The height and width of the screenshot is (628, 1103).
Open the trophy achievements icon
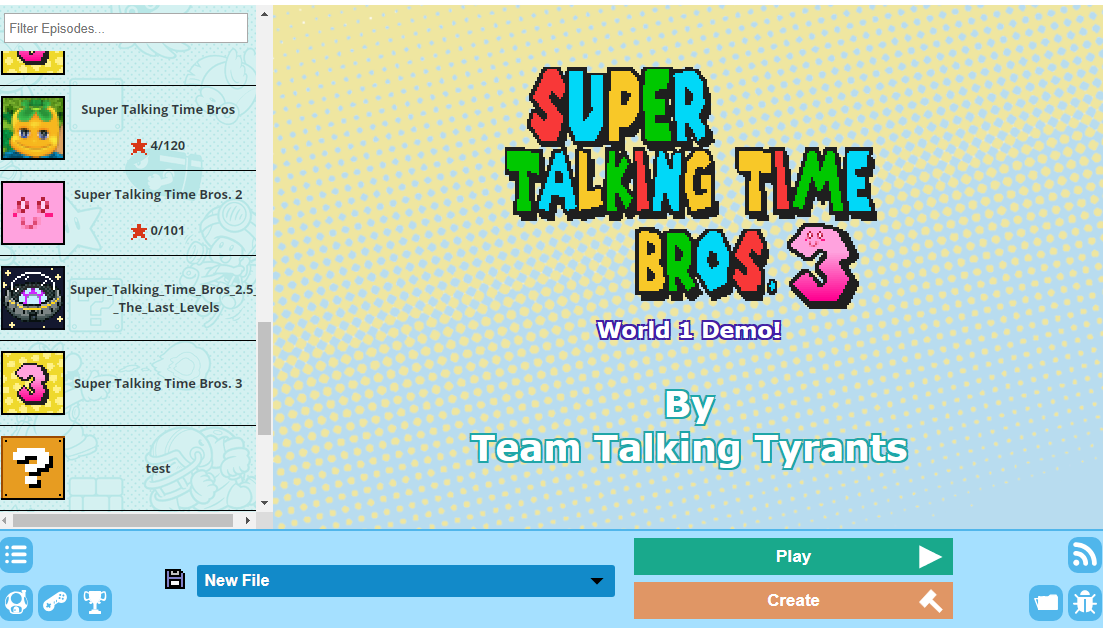click(x=95, y=603)
